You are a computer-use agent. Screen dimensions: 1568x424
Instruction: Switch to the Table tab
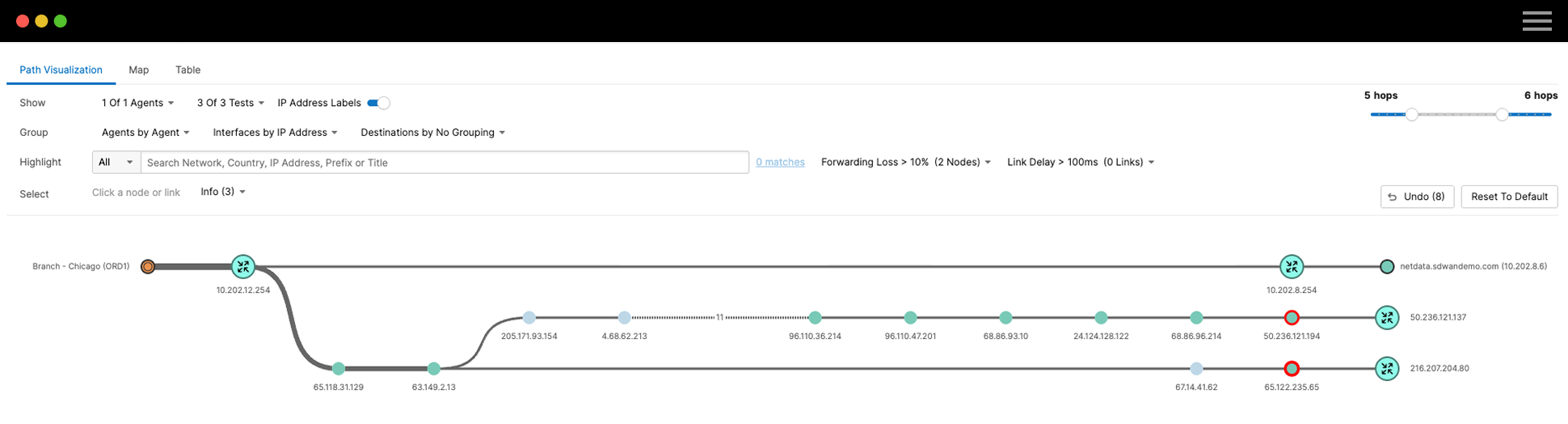(188, 70)
